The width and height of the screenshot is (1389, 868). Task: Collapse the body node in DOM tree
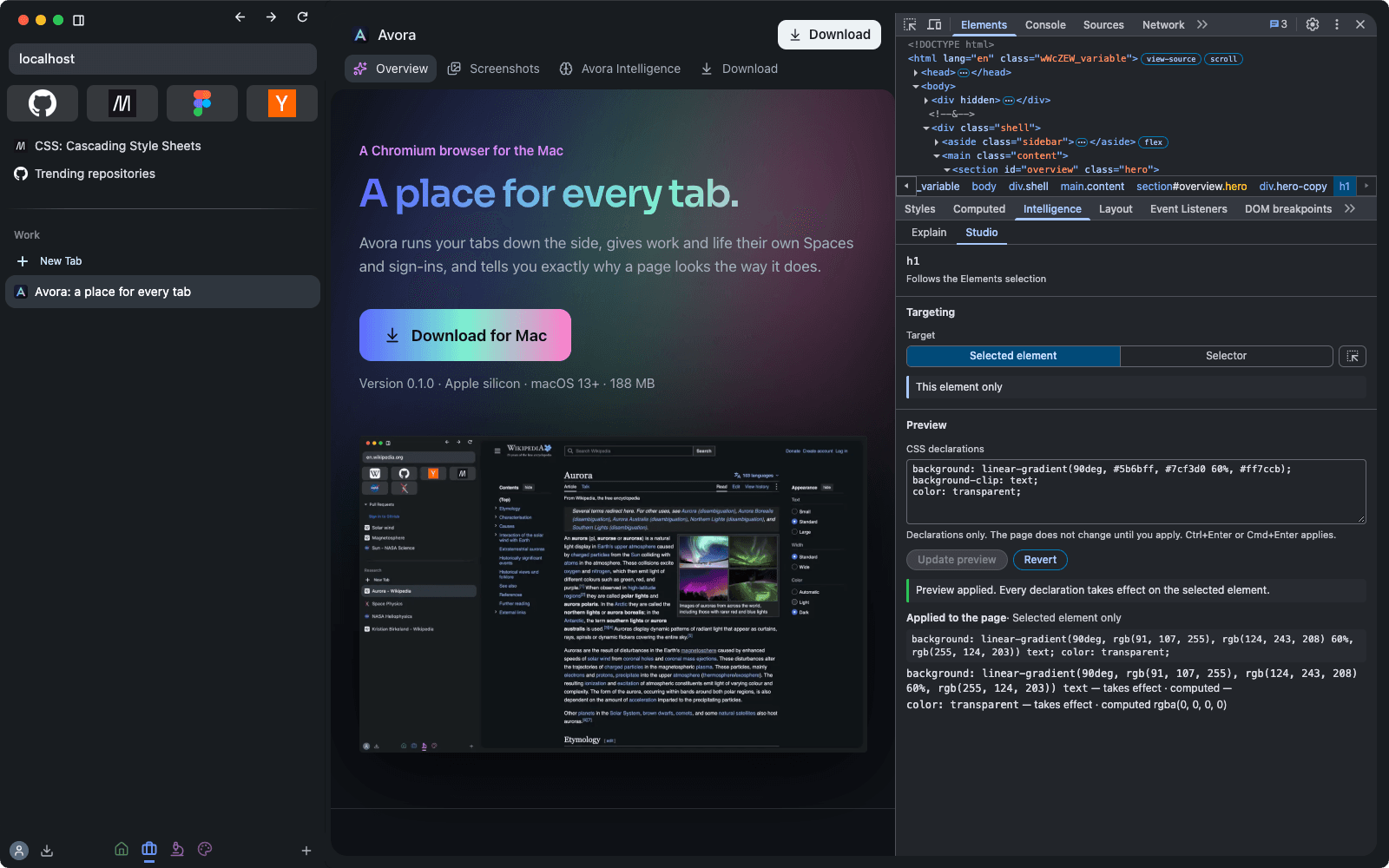click(x=916, y=87)
